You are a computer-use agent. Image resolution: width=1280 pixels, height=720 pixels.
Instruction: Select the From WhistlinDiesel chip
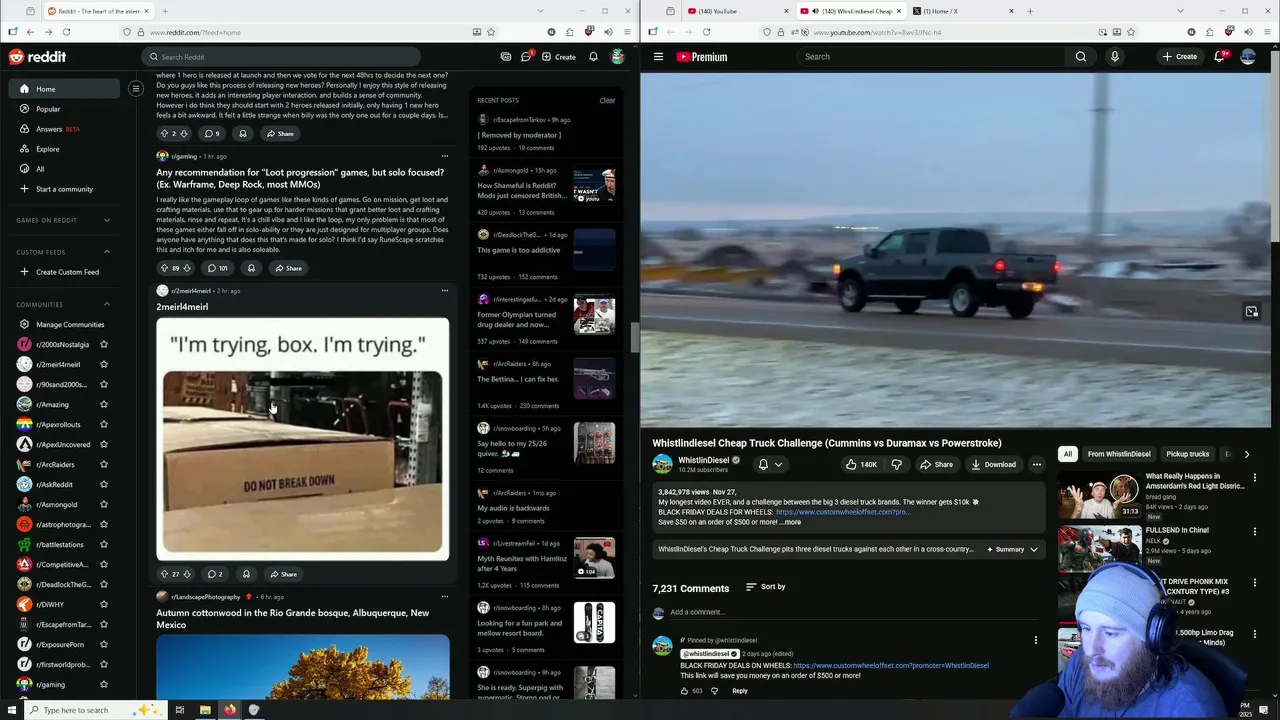[x=1119, y=454]
